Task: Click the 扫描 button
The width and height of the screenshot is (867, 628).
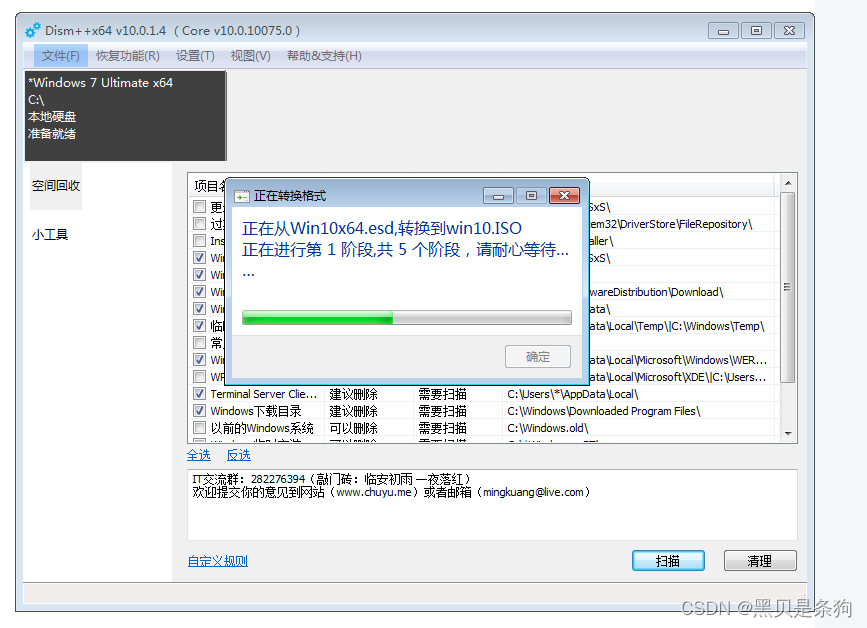Action: click(x=668, y=561)
